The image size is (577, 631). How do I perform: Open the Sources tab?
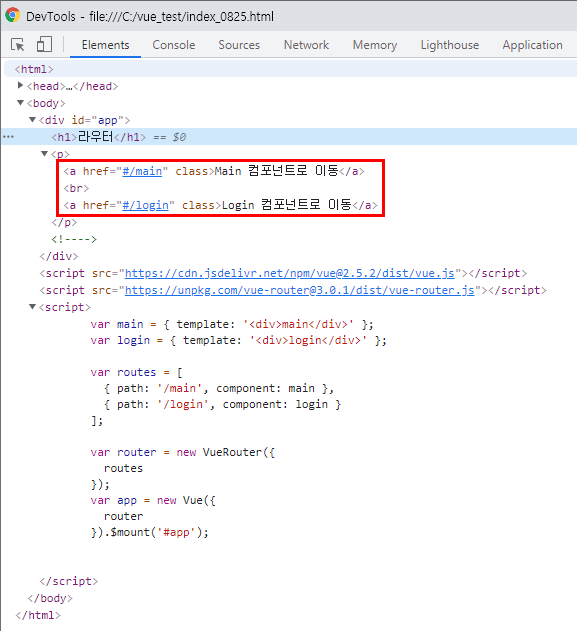(239, 45)
